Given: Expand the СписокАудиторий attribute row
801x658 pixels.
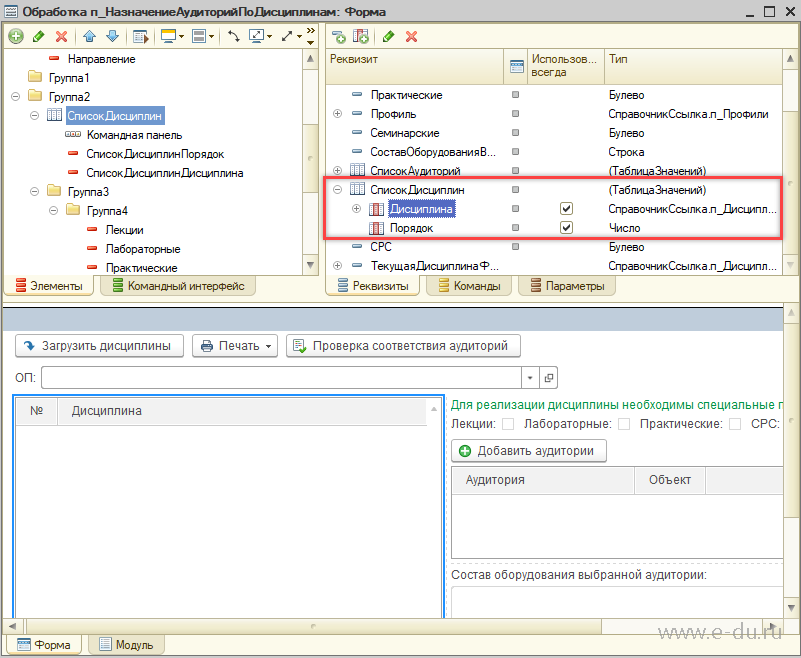Looking at the screenshot, I should pyautogui.click(x=337, y=170).
